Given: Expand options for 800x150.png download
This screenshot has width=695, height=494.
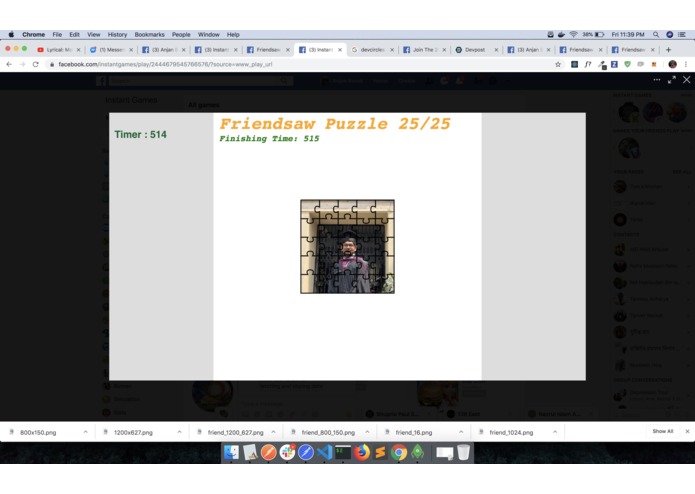Looking at the screenshot, I should coord(86,432).
